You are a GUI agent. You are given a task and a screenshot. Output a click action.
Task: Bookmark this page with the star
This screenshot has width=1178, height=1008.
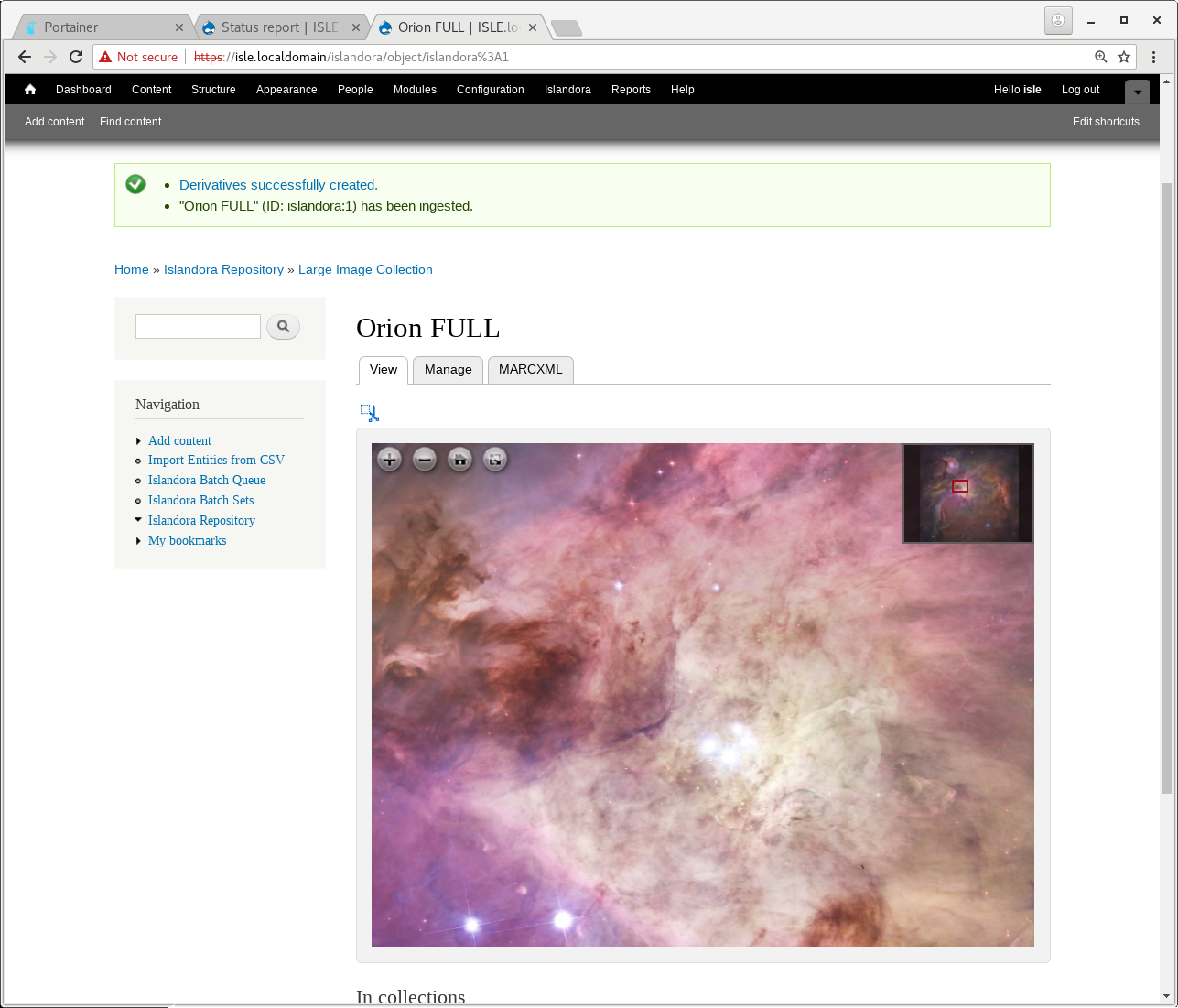click(1124, 57)
